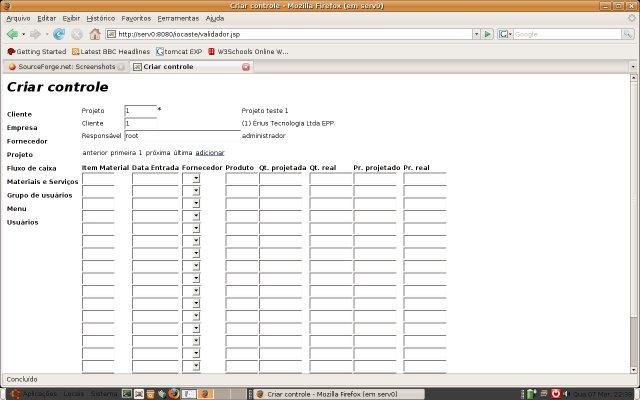The image size is (640, 400).
Task: Click the Stop loading icon
Action: (77, 34)
